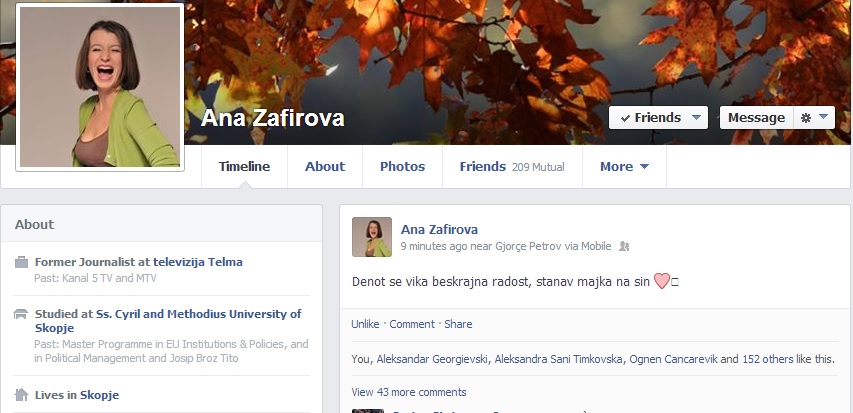Unlike the post

click(366, 324)
